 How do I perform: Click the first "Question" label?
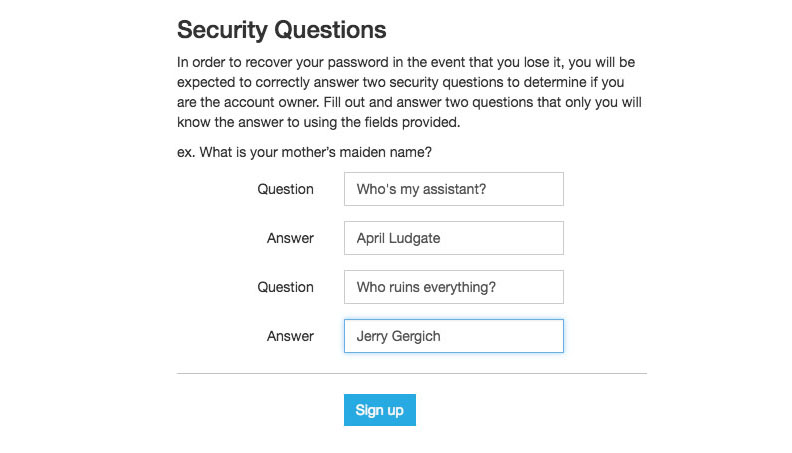285,189
